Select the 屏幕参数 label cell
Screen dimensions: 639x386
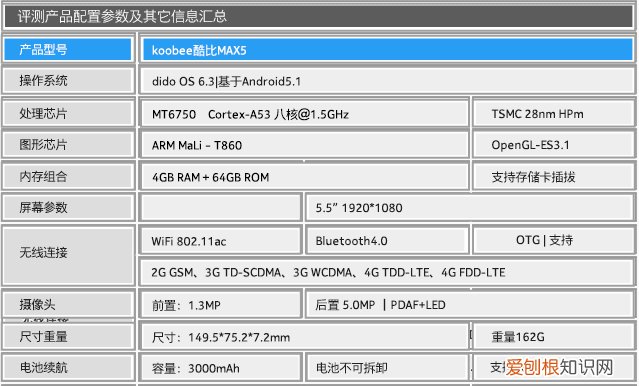(x=68, y=207)
